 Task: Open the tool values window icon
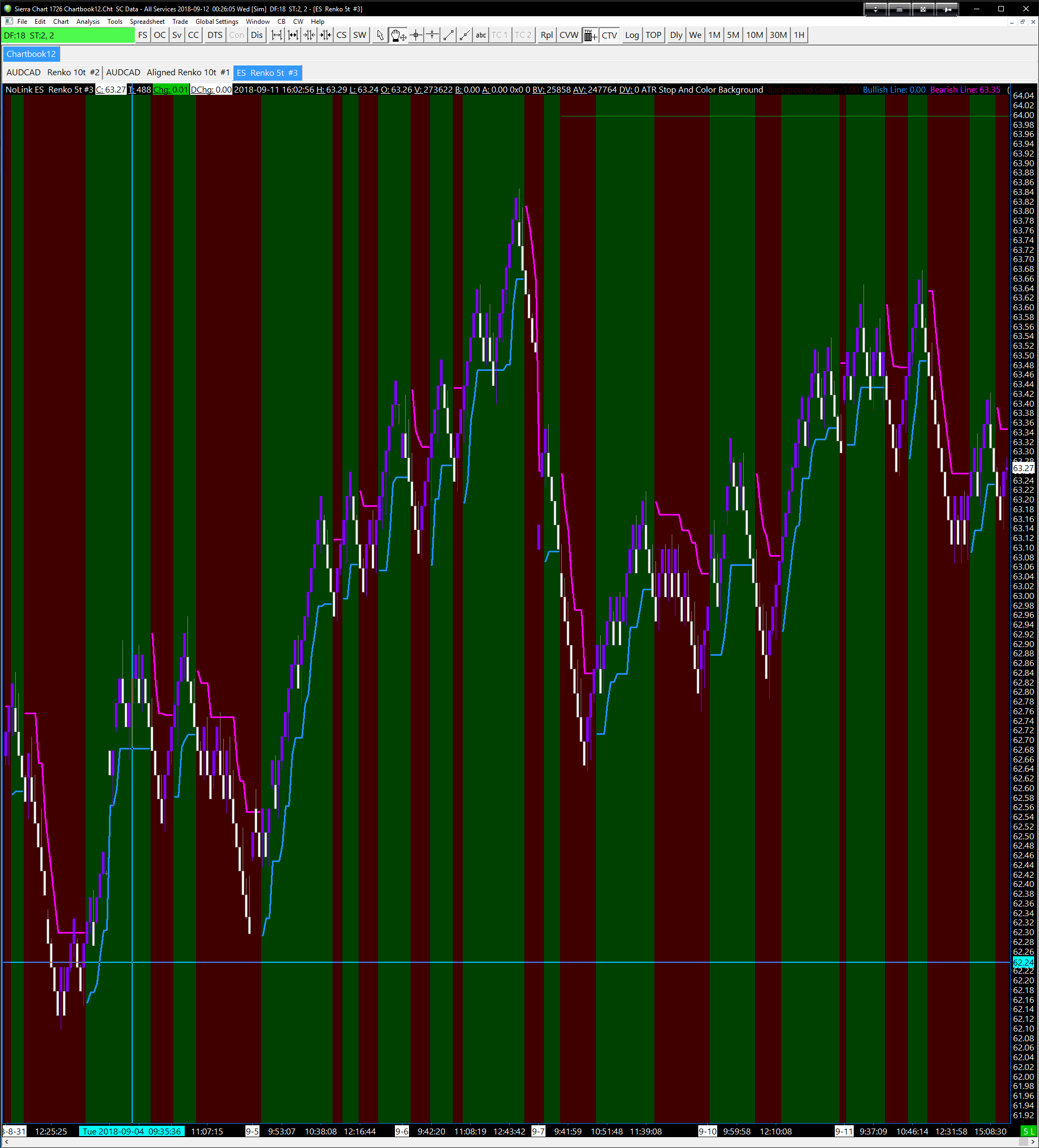tap(590, 35)
